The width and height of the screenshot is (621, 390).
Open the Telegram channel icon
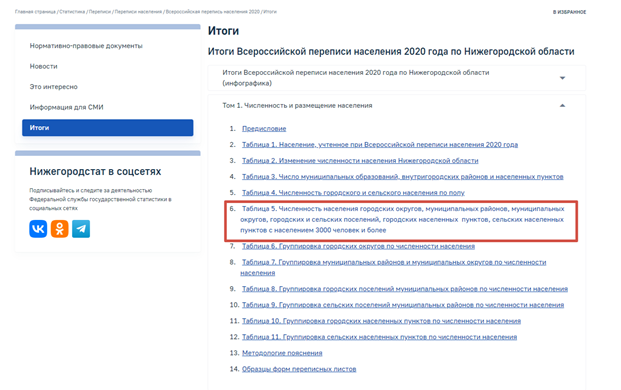[81, 229]
